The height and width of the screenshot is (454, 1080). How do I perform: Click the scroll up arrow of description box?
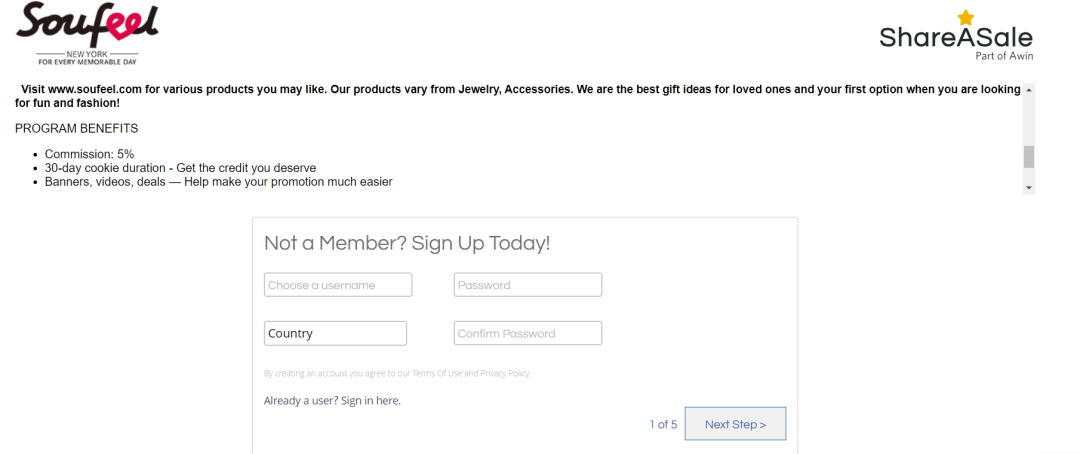(x=1029, y=90)
